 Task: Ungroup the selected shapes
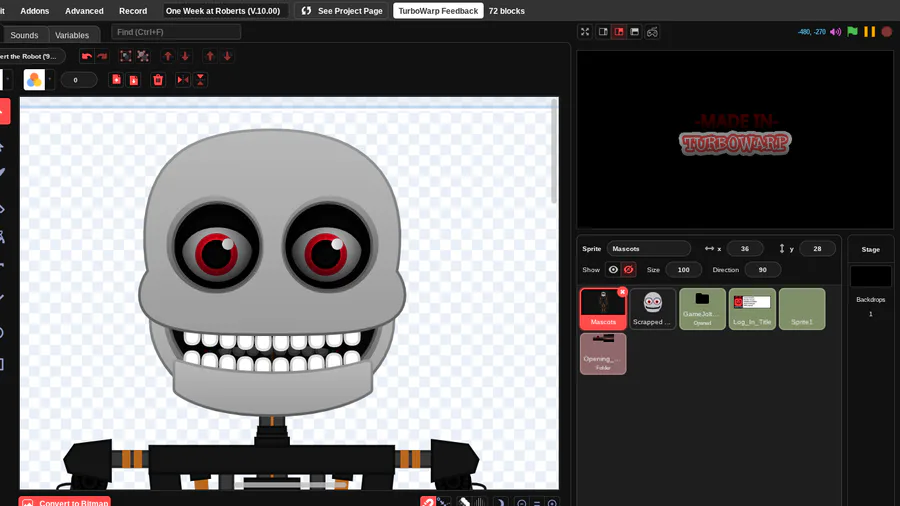[143, 56]
